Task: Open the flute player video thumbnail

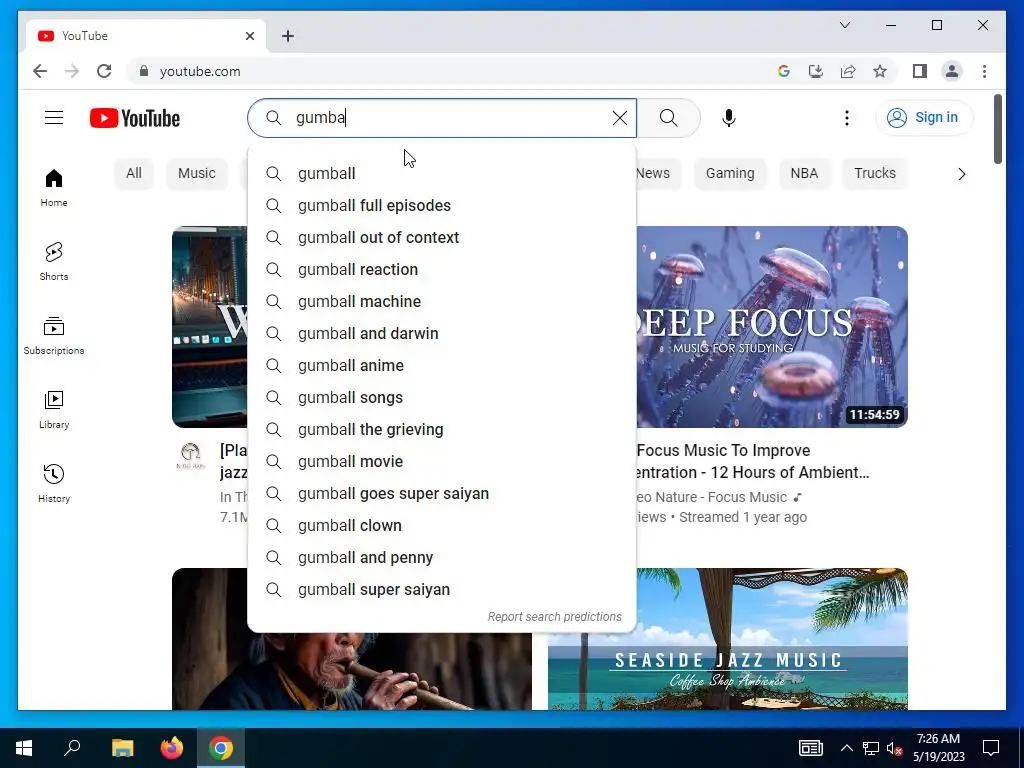Action: (x=351, y=671)
